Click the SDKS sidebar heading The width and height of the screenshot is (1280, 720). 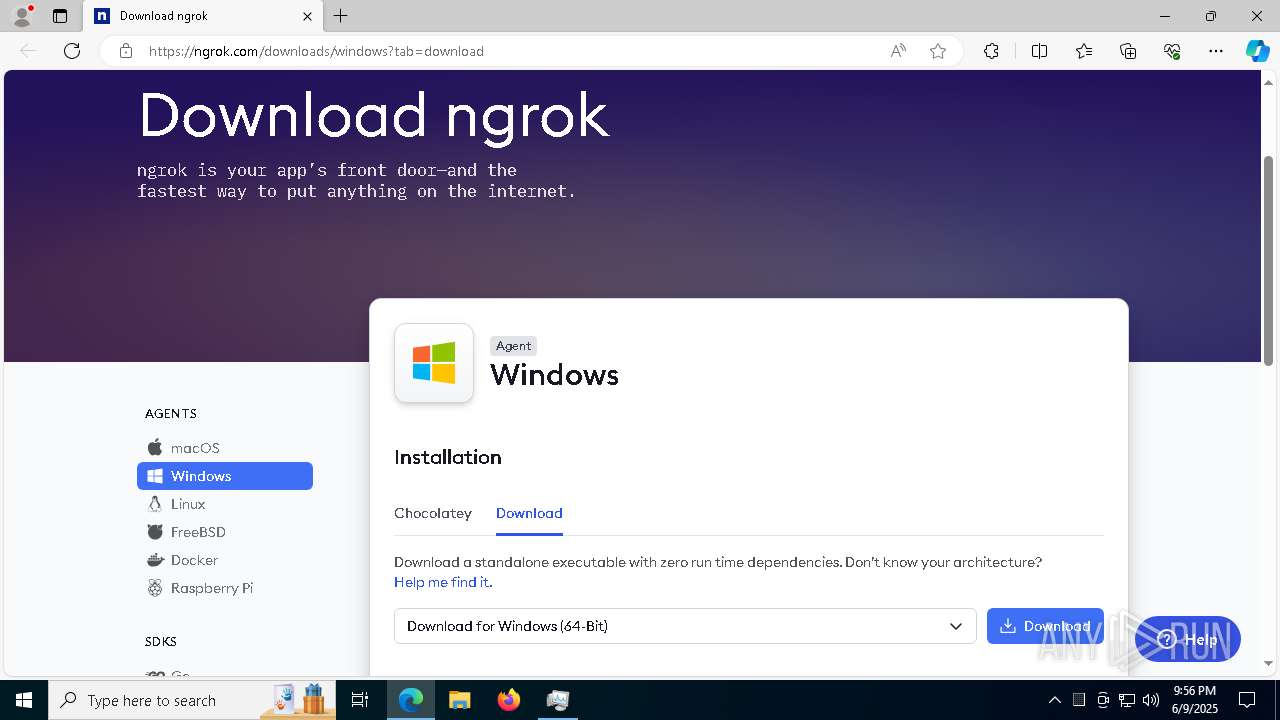point(161,641)
